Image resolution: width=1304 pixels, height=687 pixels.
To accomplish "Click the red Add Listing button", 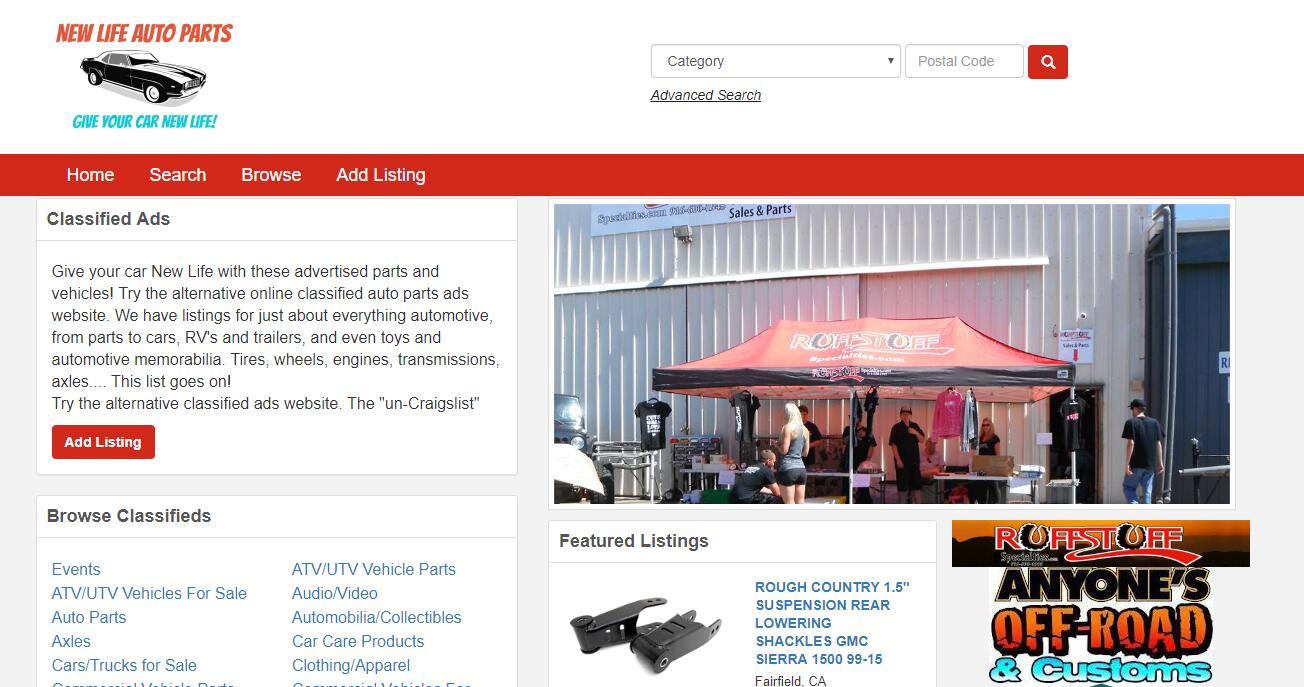I will (103, 442).
